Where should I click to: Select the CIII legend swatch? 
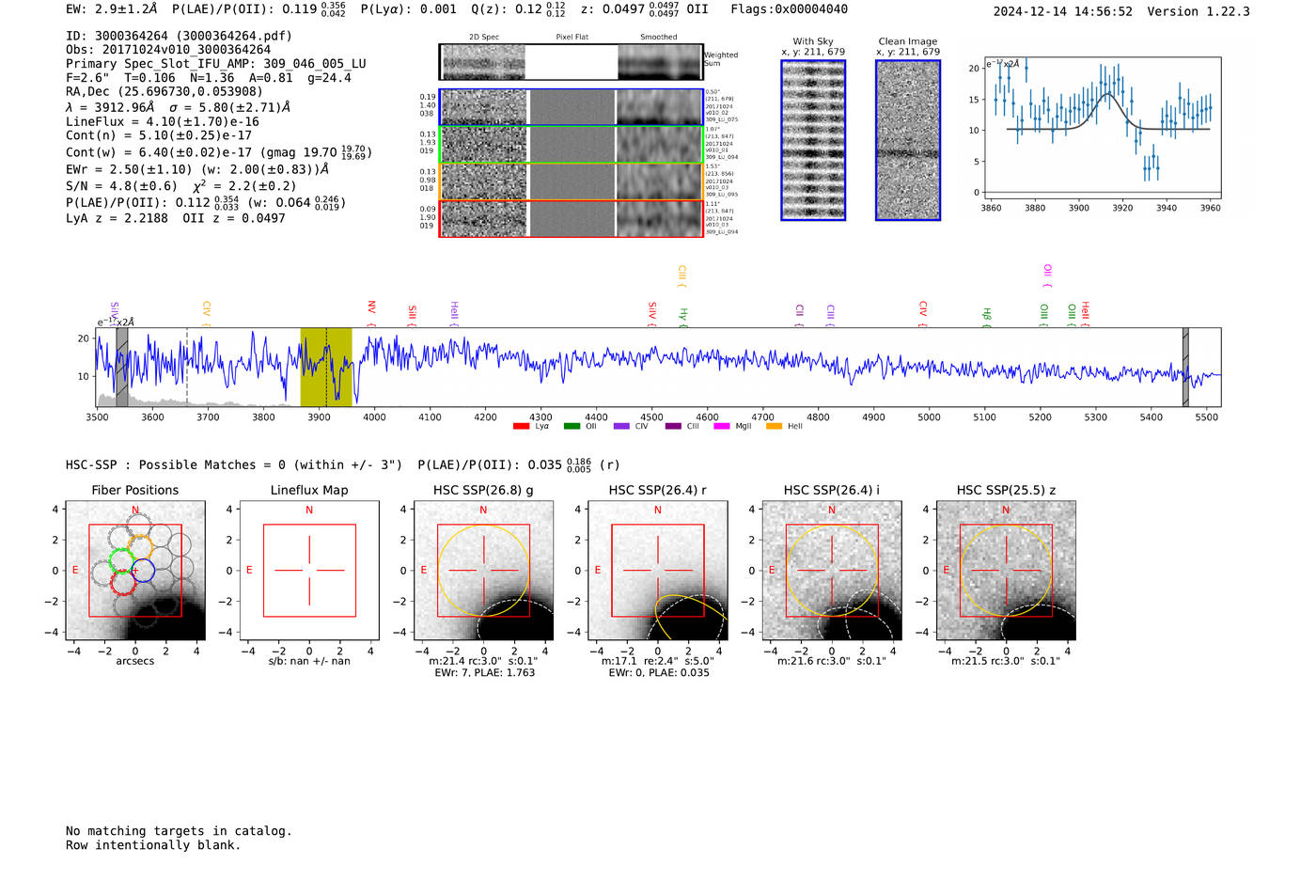click(673, 427)
